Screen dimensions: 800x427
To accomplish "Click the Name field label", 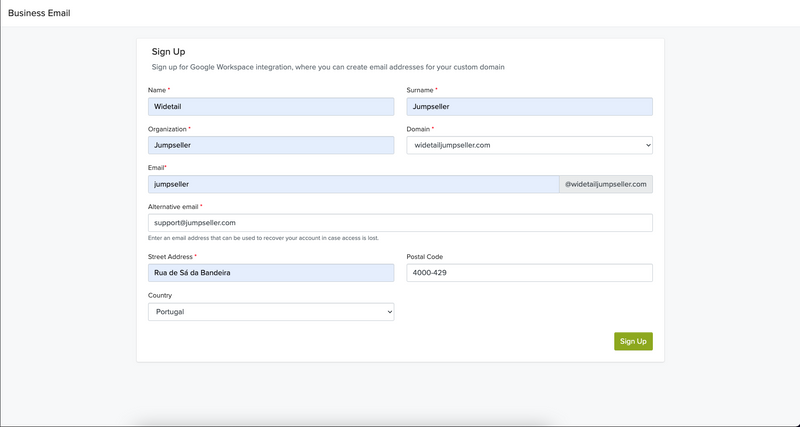I will pyautogui.click(x=159, y=90).
